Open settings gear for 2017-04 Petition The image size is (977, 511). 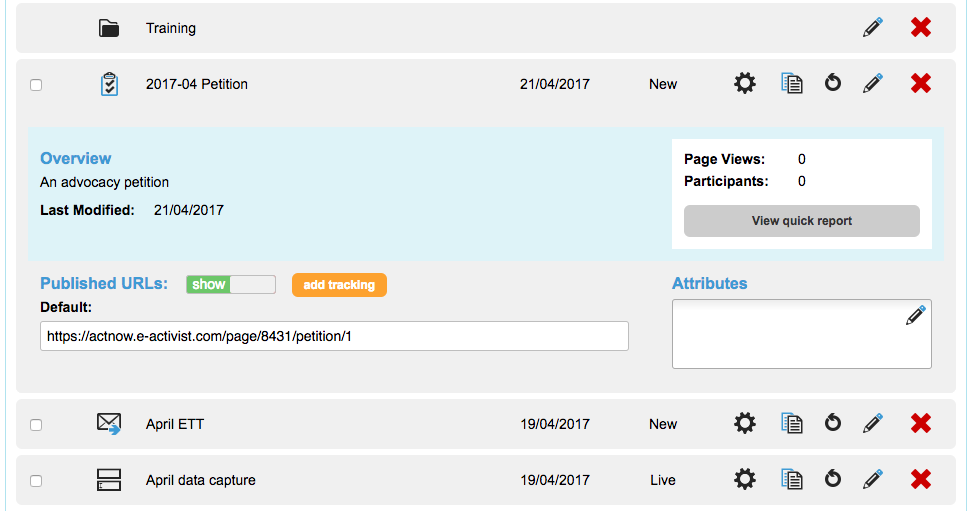coord(745,84)
